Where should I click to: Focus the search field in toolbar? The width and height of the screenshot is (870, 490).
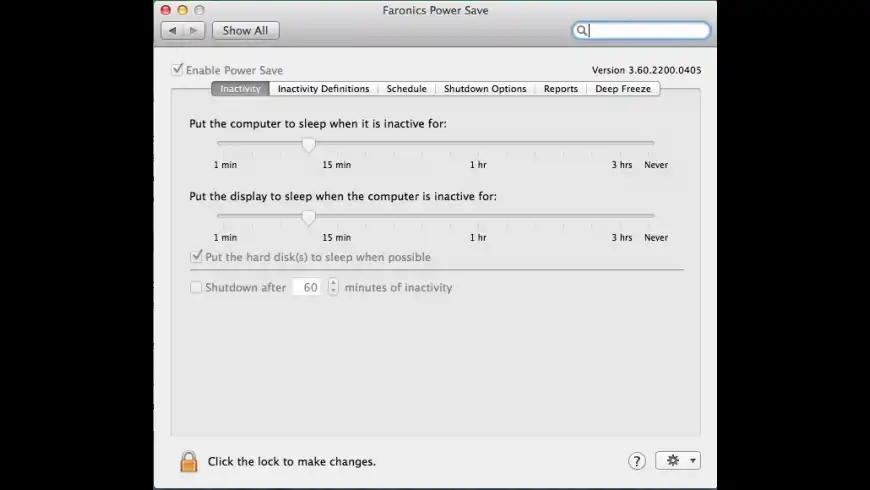pyautogui.click(x=641, y=31)
